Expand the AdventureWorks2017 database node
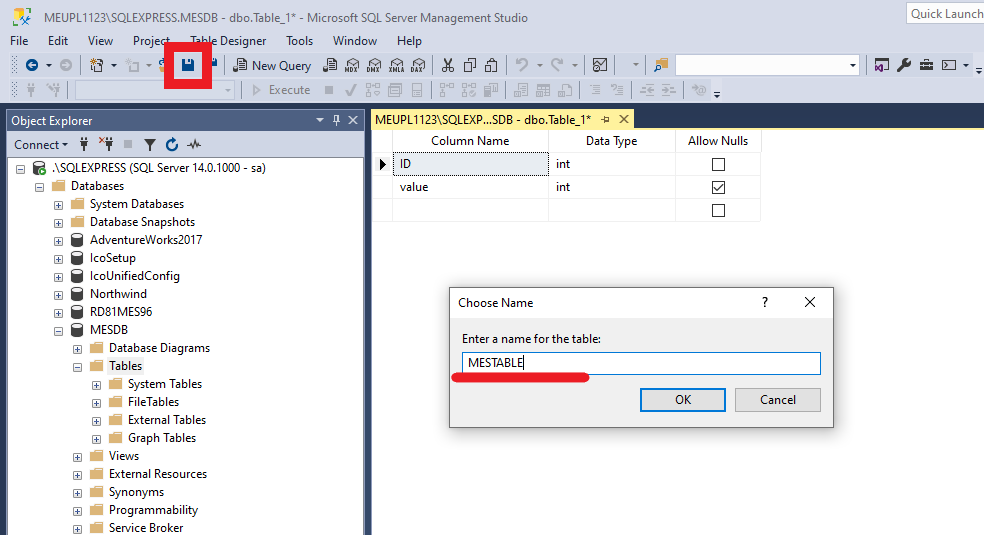Image resolution: width=984 pixels, height=535 pixels. click(58, 241)
